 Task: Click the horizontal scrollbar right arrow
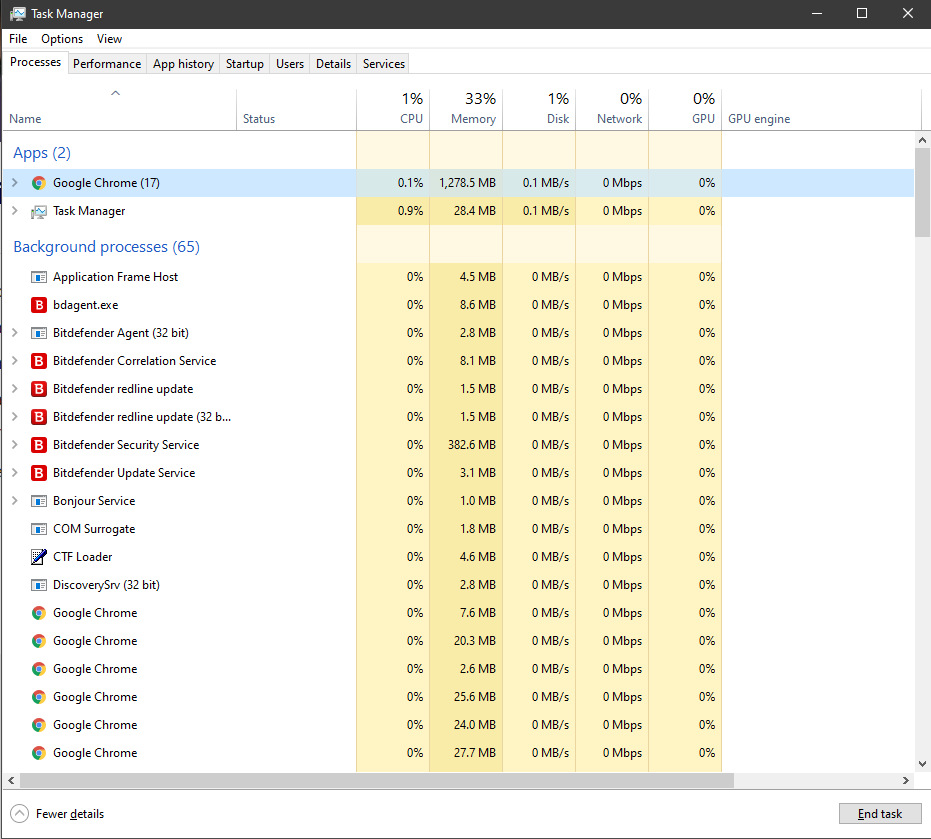[905, 780]
